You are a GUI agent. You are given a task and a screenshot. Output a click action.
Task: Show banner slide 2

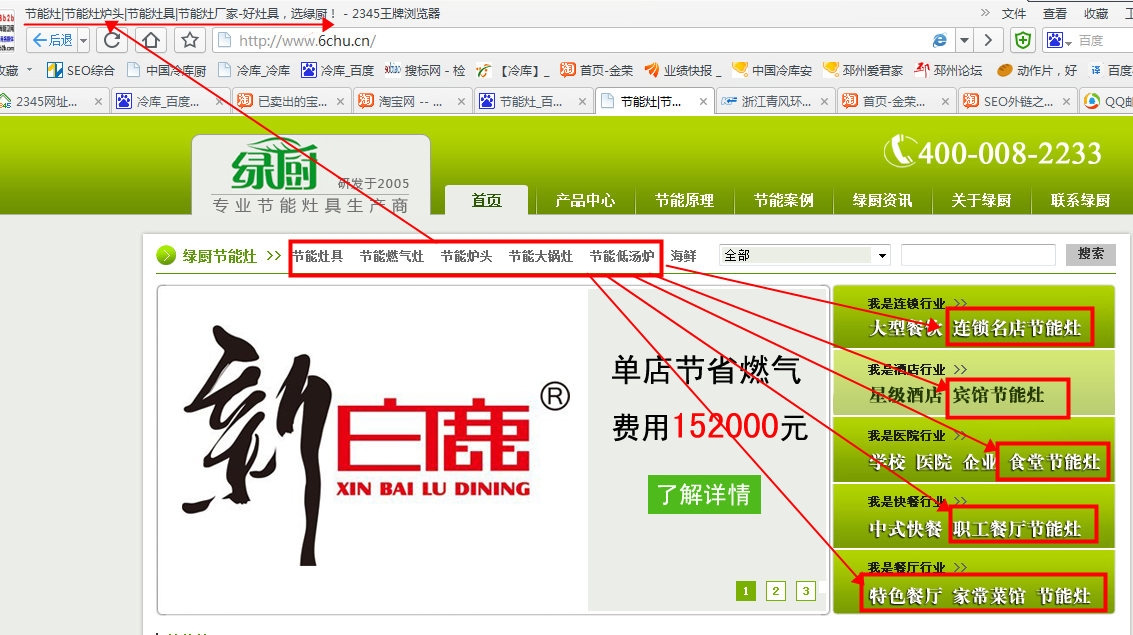click(x=775, y=591)
